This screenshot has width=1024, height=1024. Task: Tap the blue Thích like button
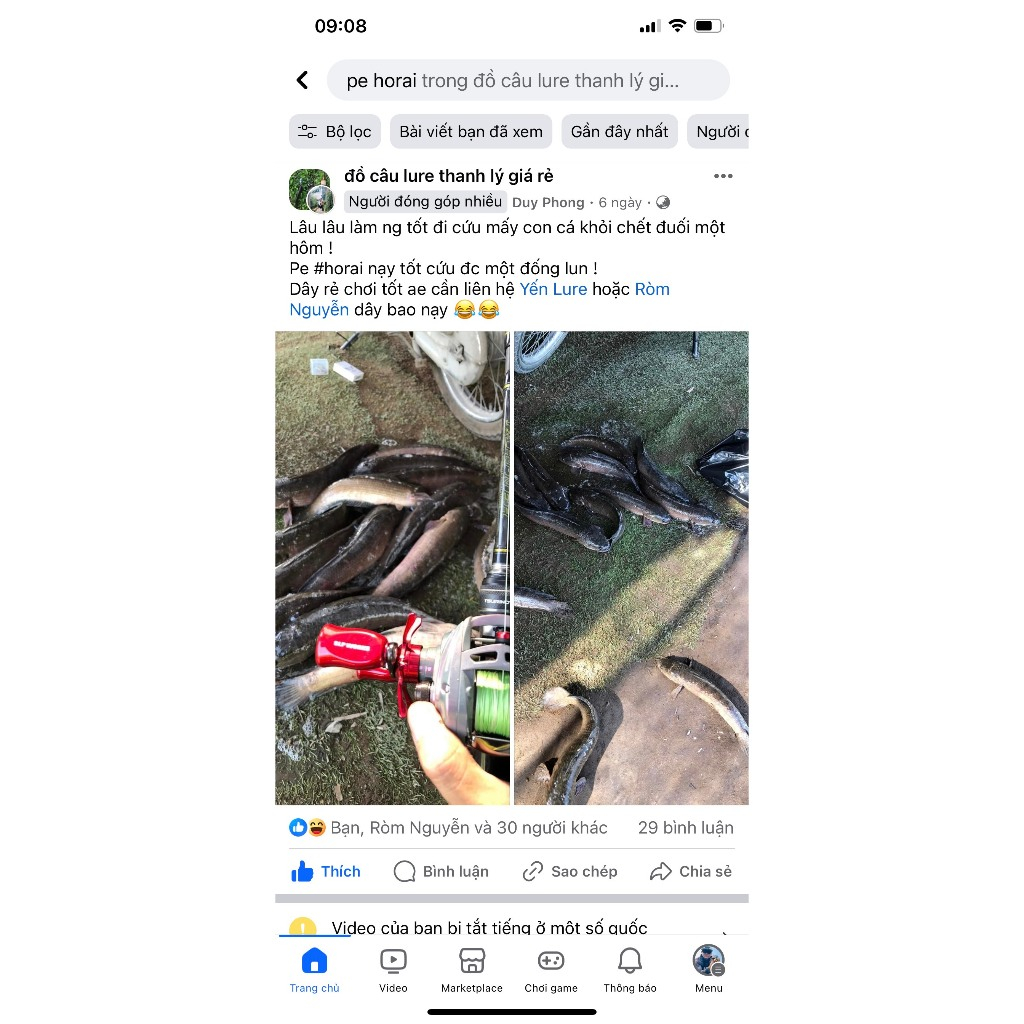326,871
